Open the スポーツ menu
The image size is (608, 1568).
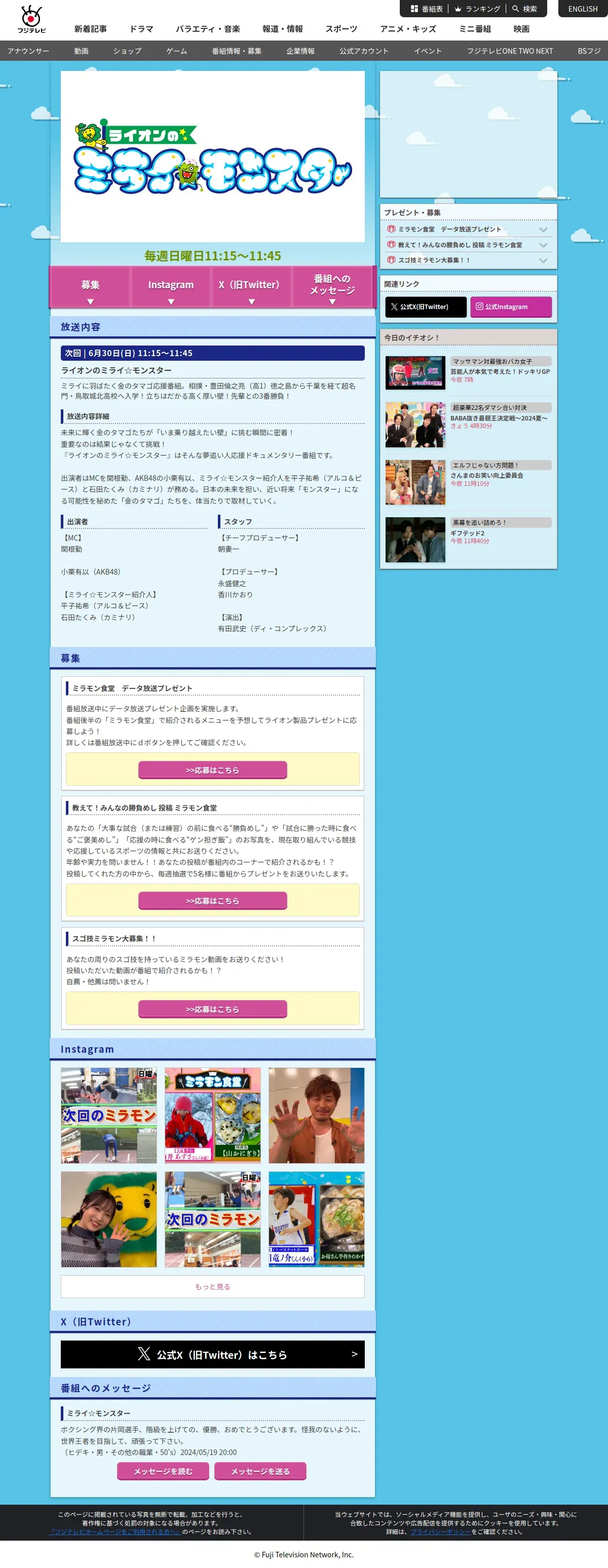[341, 28]
